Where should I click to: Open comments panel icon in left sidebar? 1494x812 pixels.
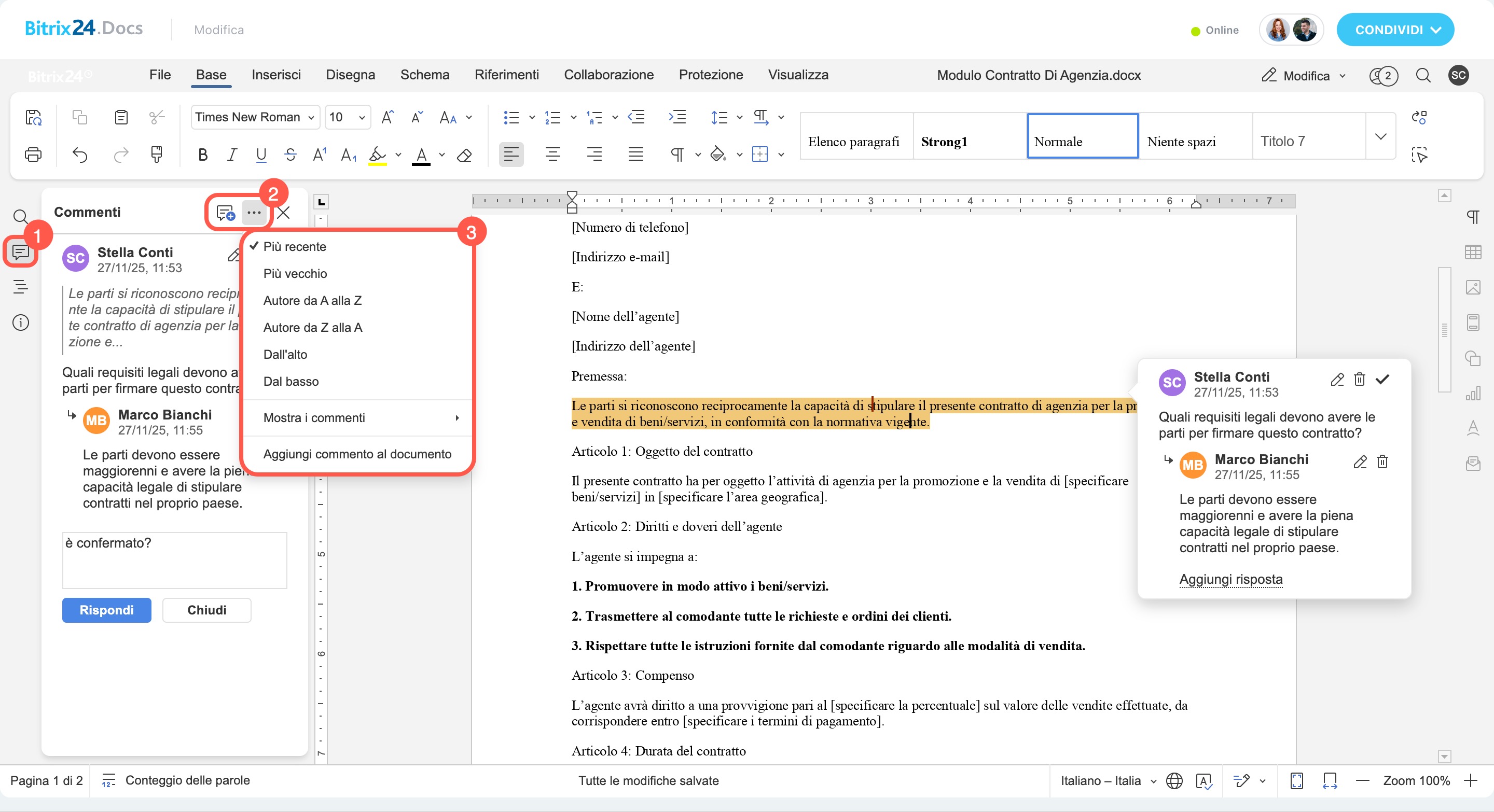21,251
